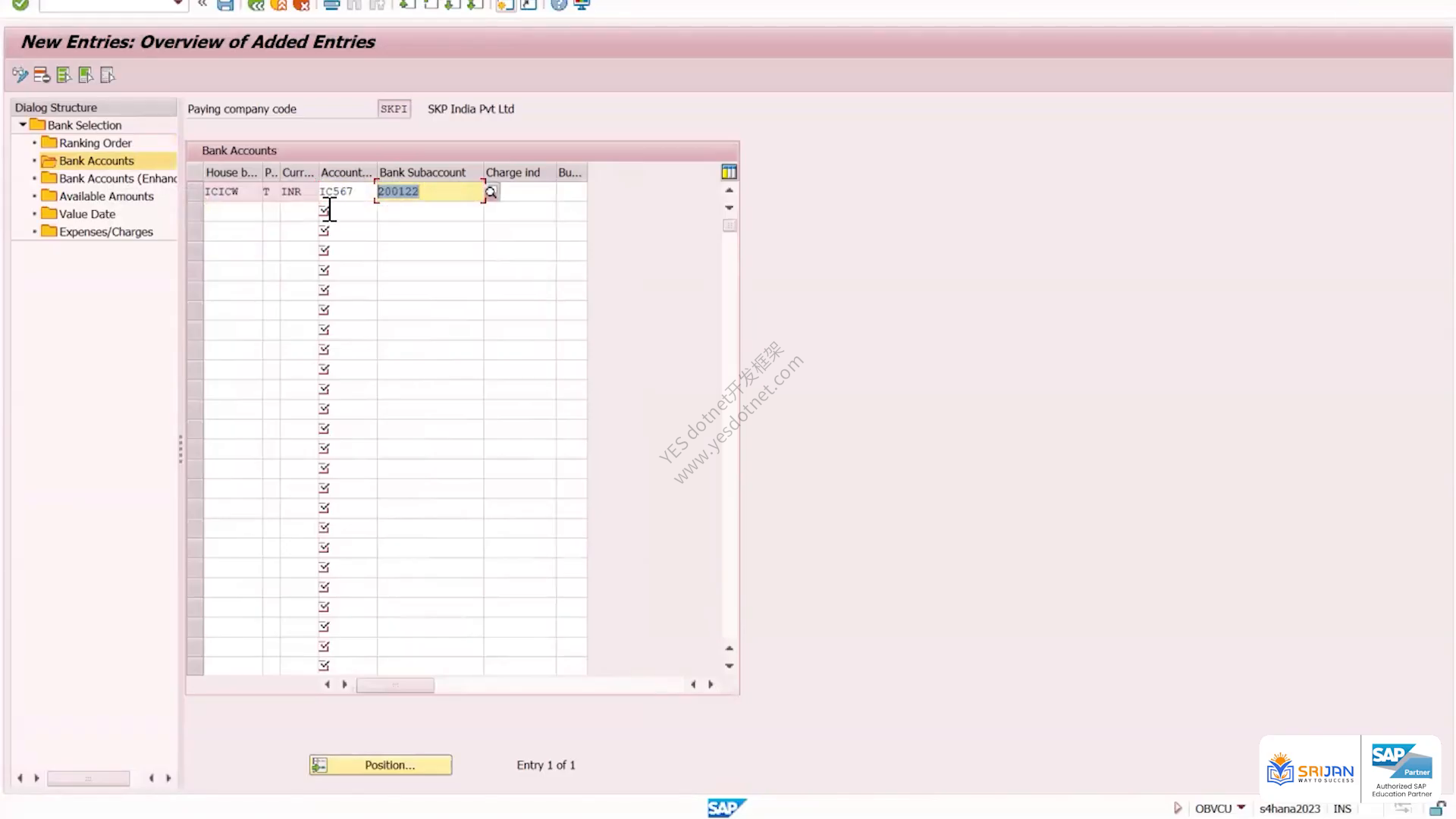The image size is (1456, 819).
Task: Click the Display/Change pencil-glasses icon
Action: point(20,75)
